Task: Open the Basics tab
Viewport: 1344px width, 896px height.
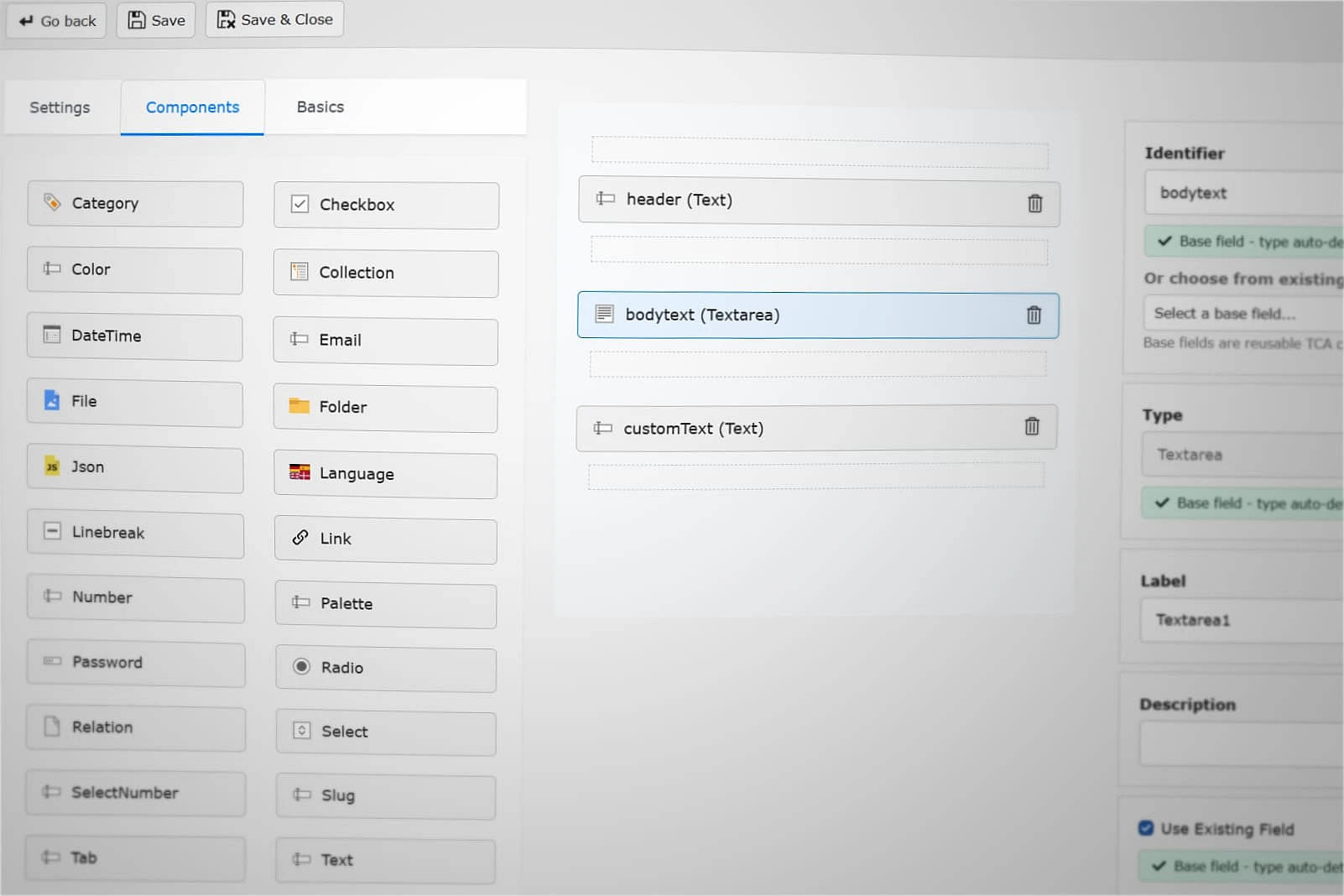Action: 320,107
